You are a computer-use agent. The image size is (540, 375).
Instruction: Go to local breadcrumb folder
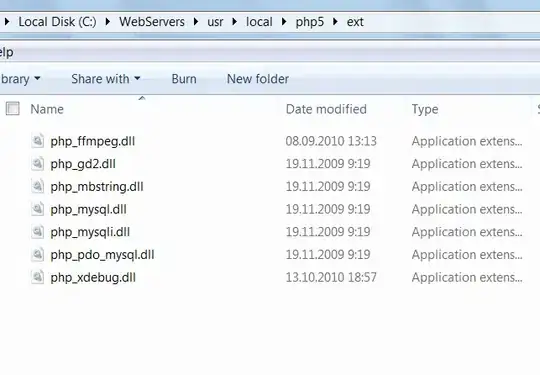point(259,22)
